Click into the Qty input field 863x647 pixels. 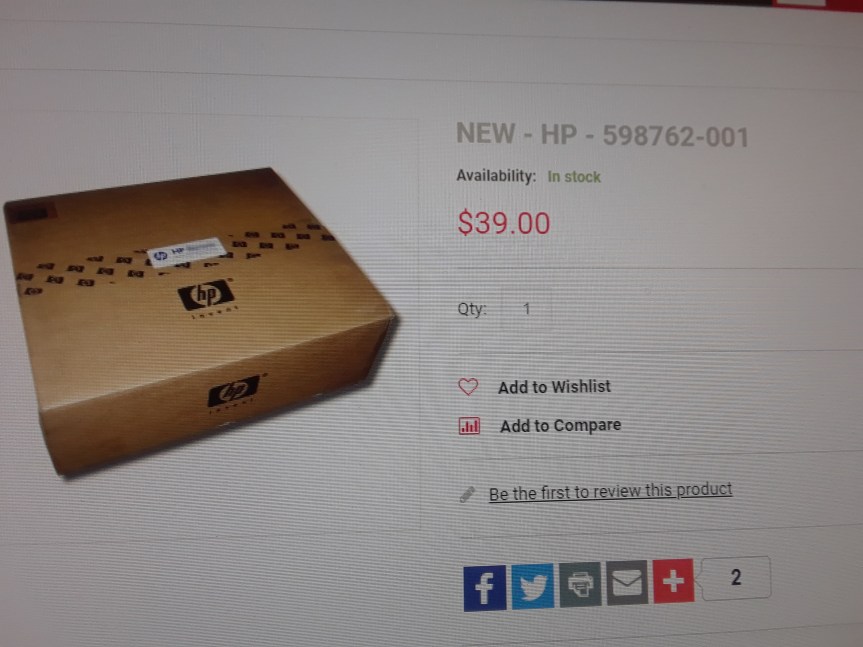tap(526, 309)
